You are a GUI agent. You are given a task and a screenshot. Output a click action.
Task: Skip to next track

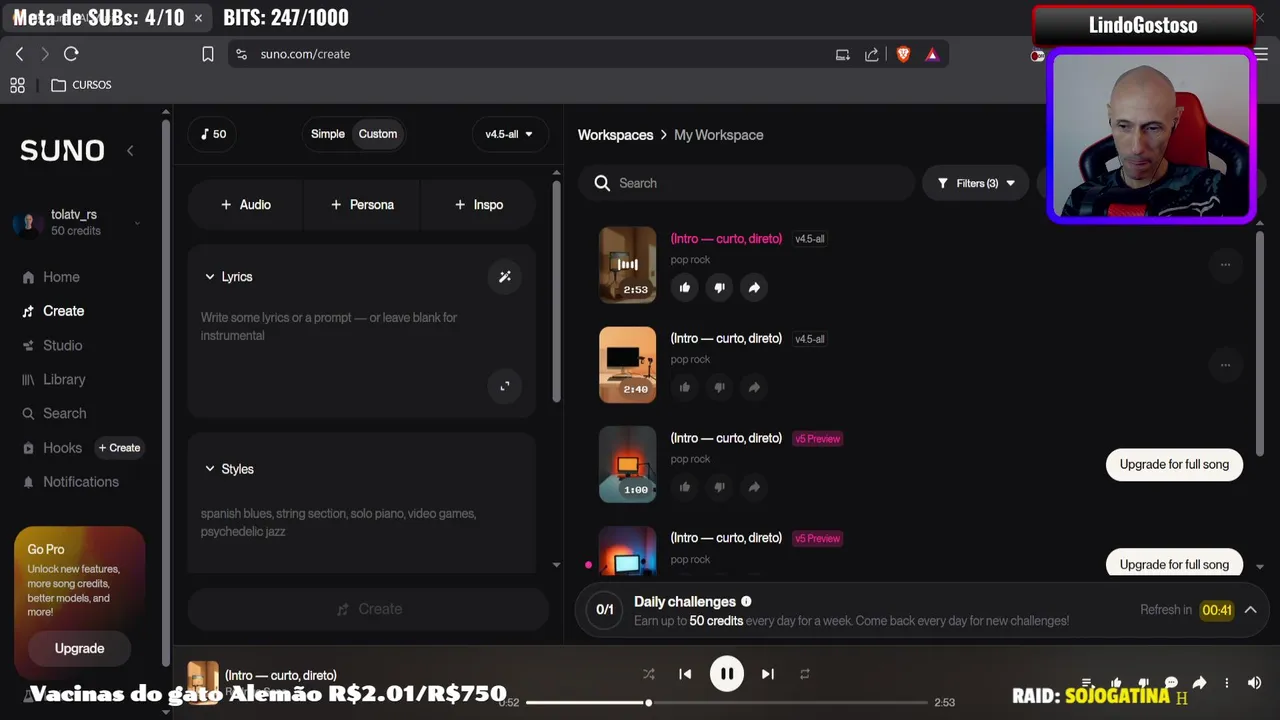tap(768, 674)
